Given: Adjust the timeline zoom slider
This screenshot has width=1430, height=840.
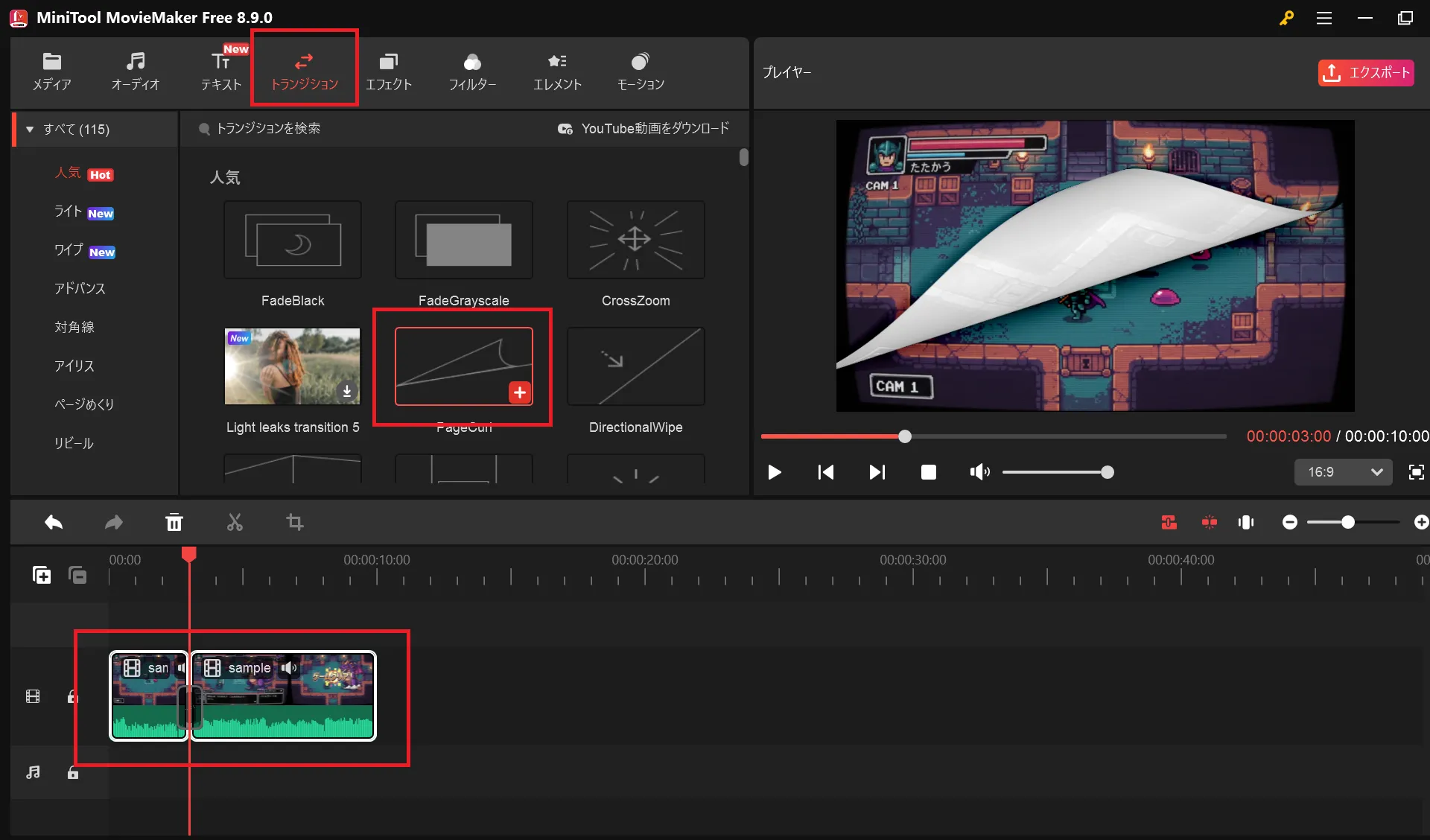Looking at the screenshot, I should 1354,523.
